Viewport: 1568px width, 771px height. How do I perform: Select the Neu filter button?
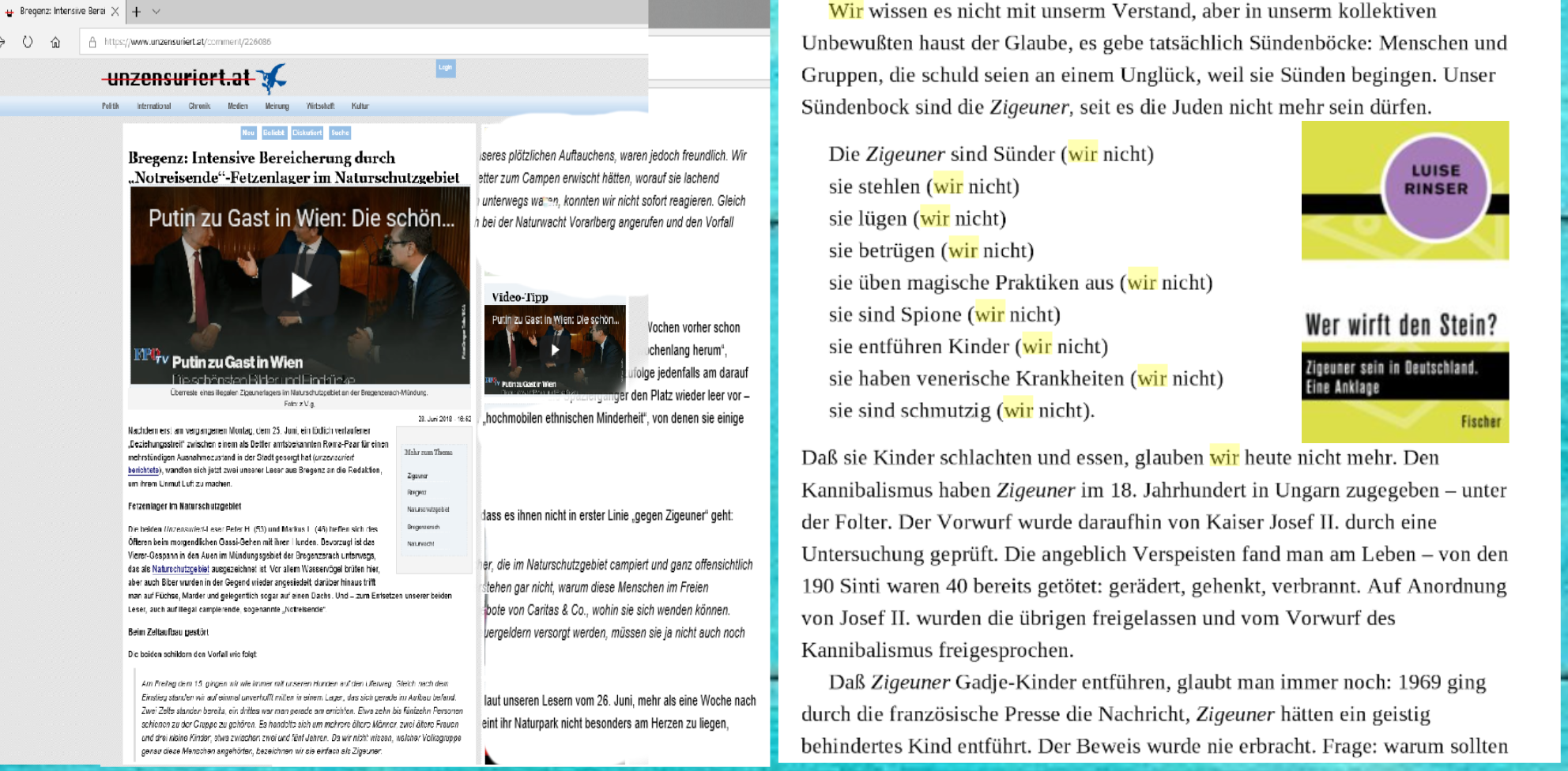pos(248,133)
